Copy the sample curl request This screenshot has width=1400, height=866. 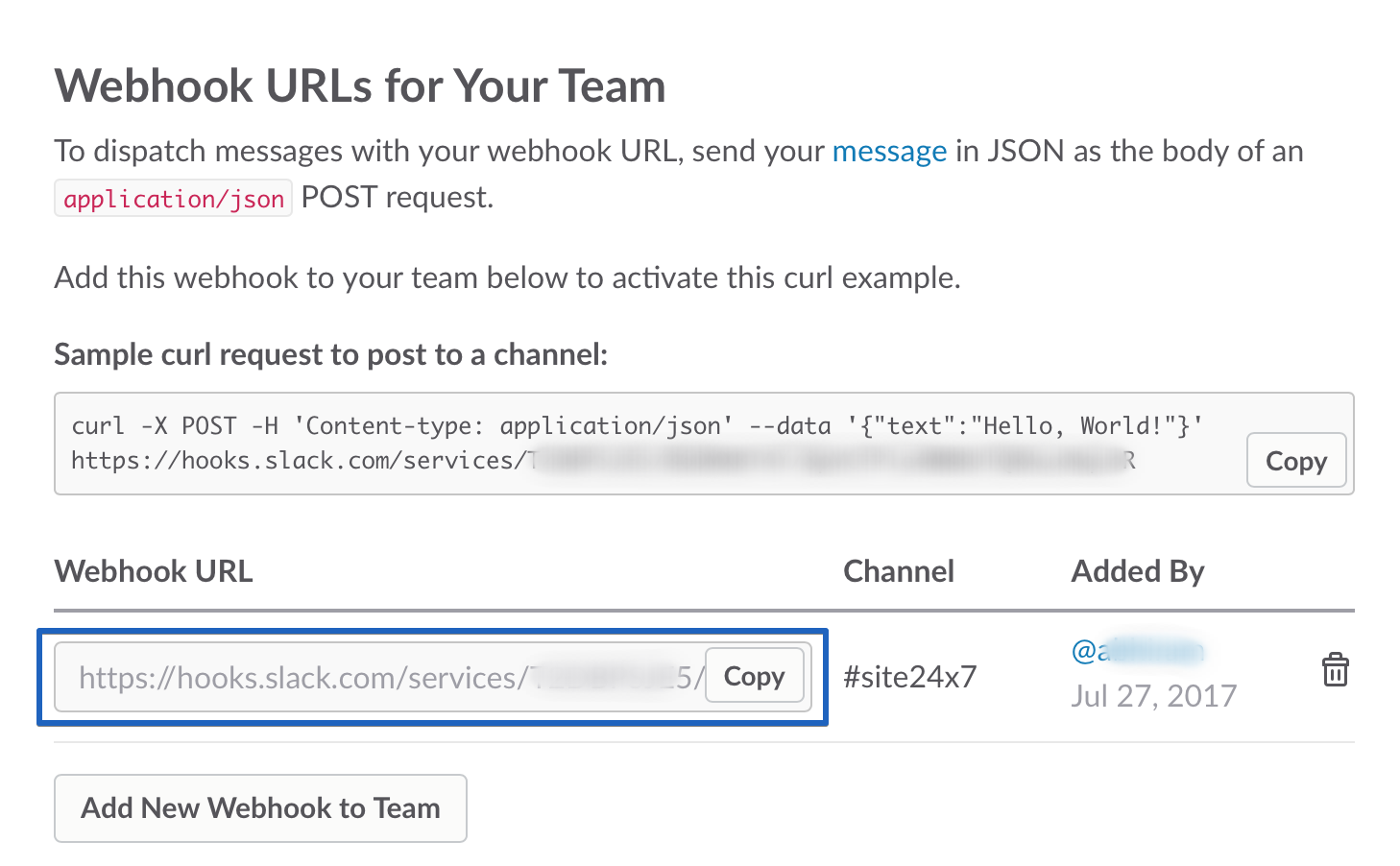point(1295,461)
